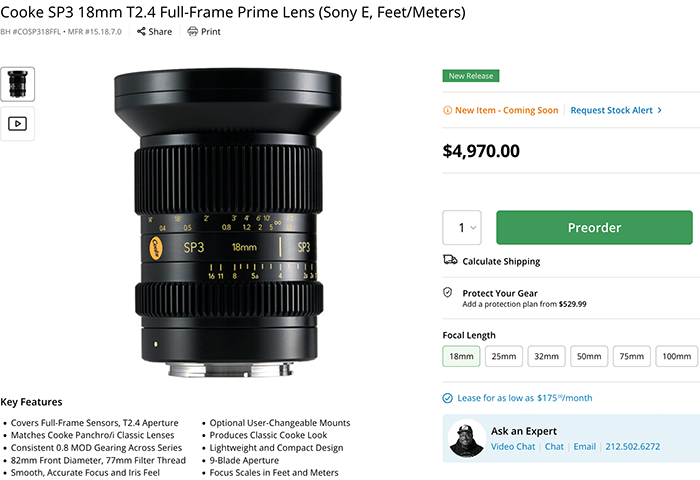Click the Print printer icon

click(x=192, y=31)
